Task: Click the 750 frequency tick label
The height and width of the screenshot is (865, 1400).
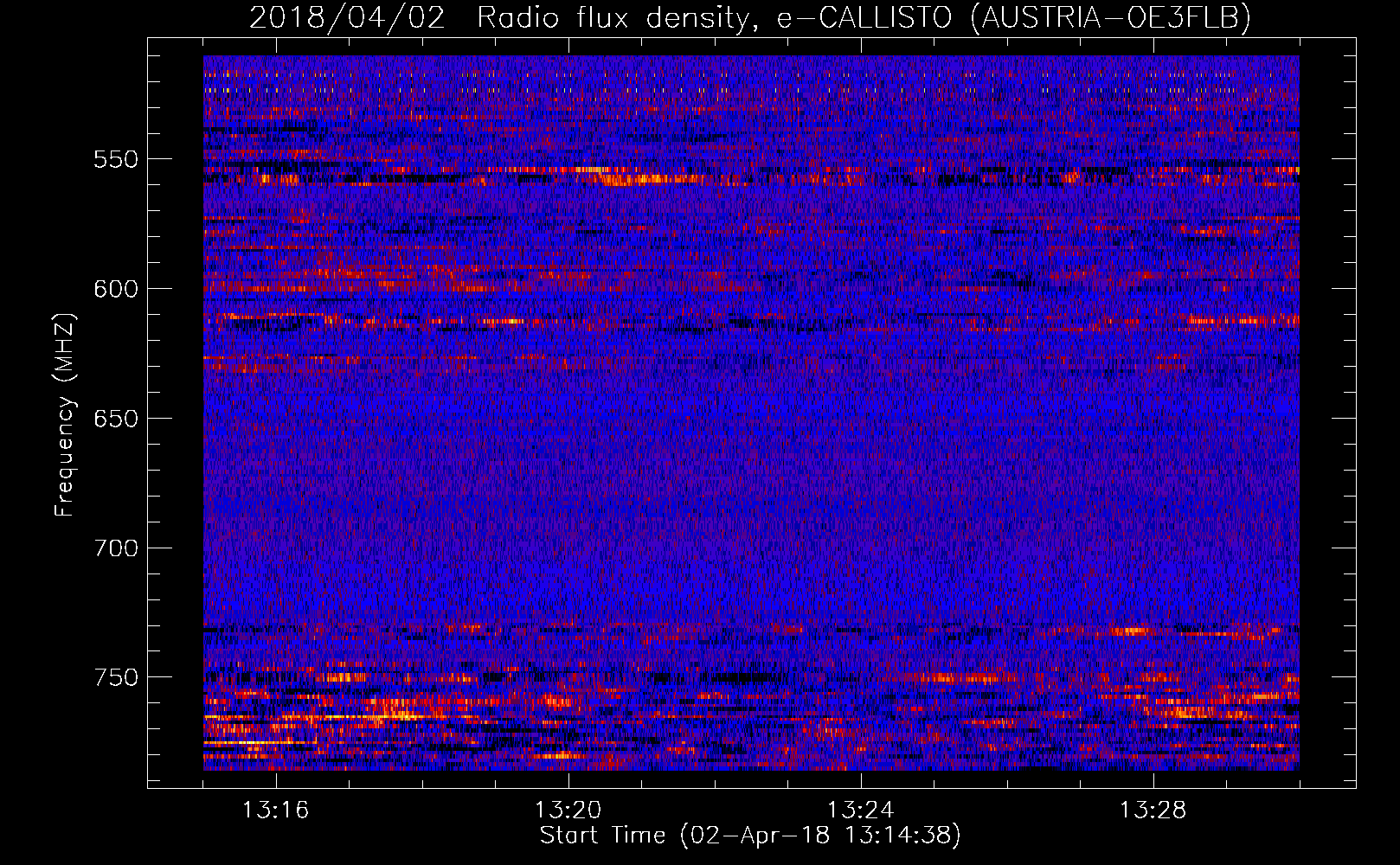Action: click(x=116, y=677)
